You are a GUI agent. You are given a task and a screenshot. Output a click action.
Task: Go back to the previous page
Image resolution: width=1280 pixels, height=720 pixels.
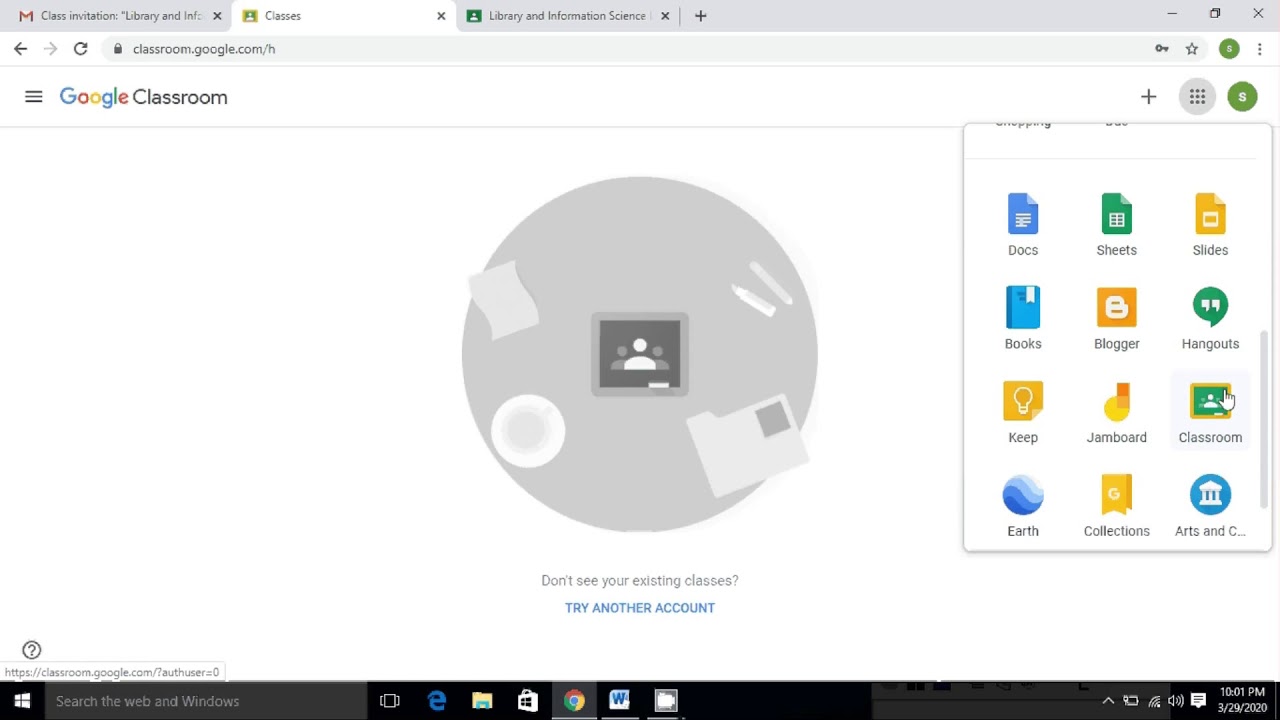click(x=21, y=49)
